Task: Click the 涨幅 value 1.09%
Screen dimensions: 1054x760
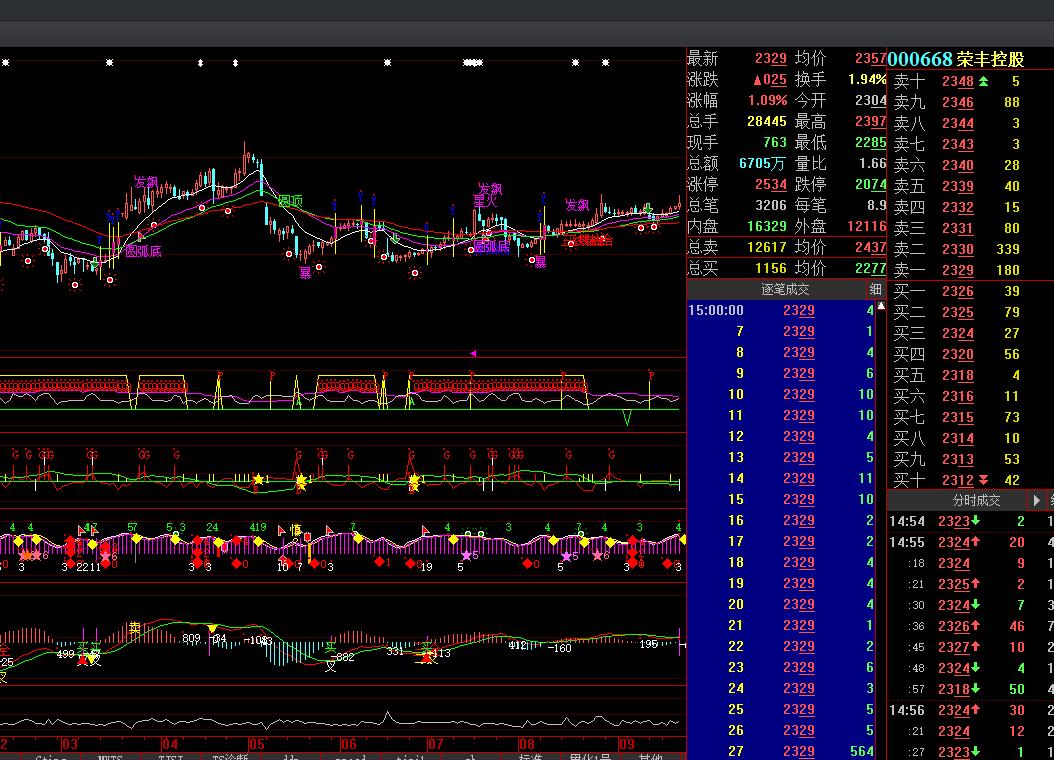Action: click(767, 100)
